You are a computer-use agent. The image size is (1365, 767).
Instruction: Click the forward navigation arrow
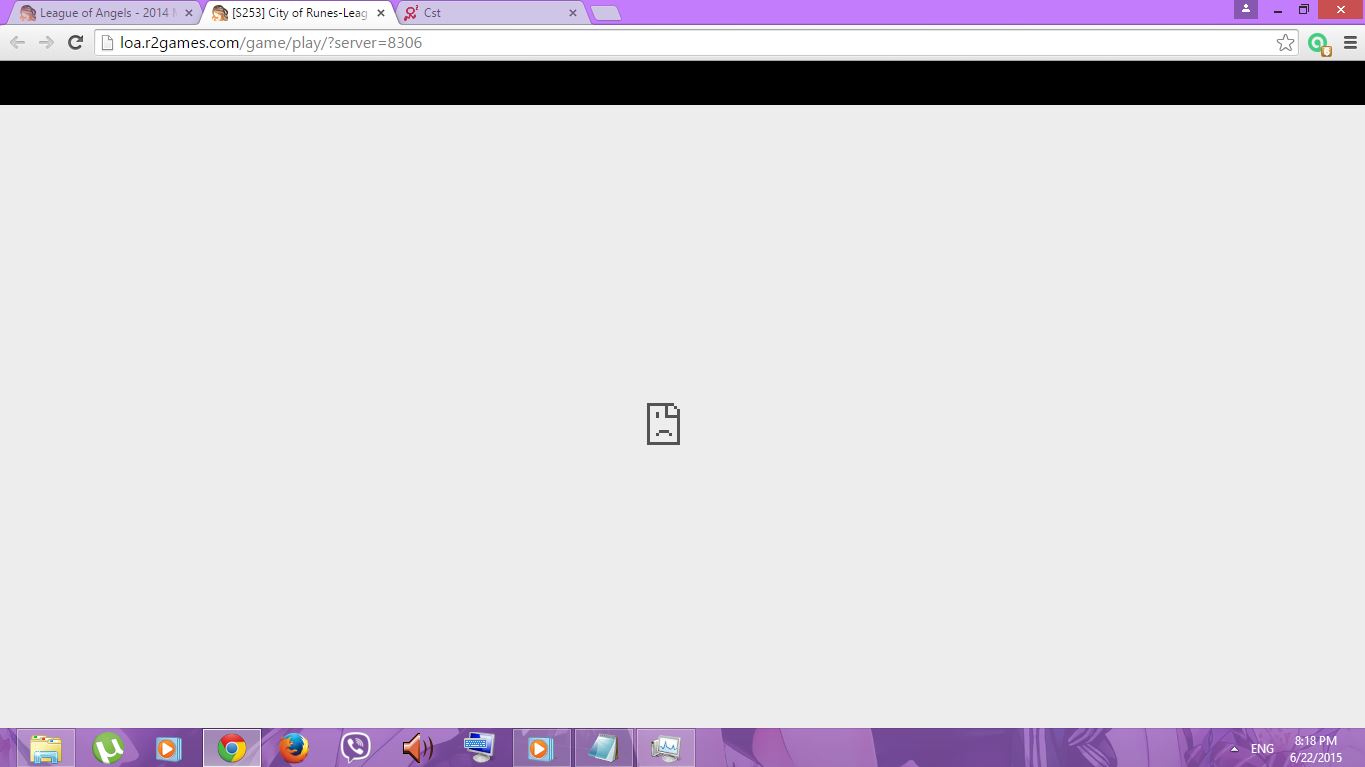tap(46, 42)
